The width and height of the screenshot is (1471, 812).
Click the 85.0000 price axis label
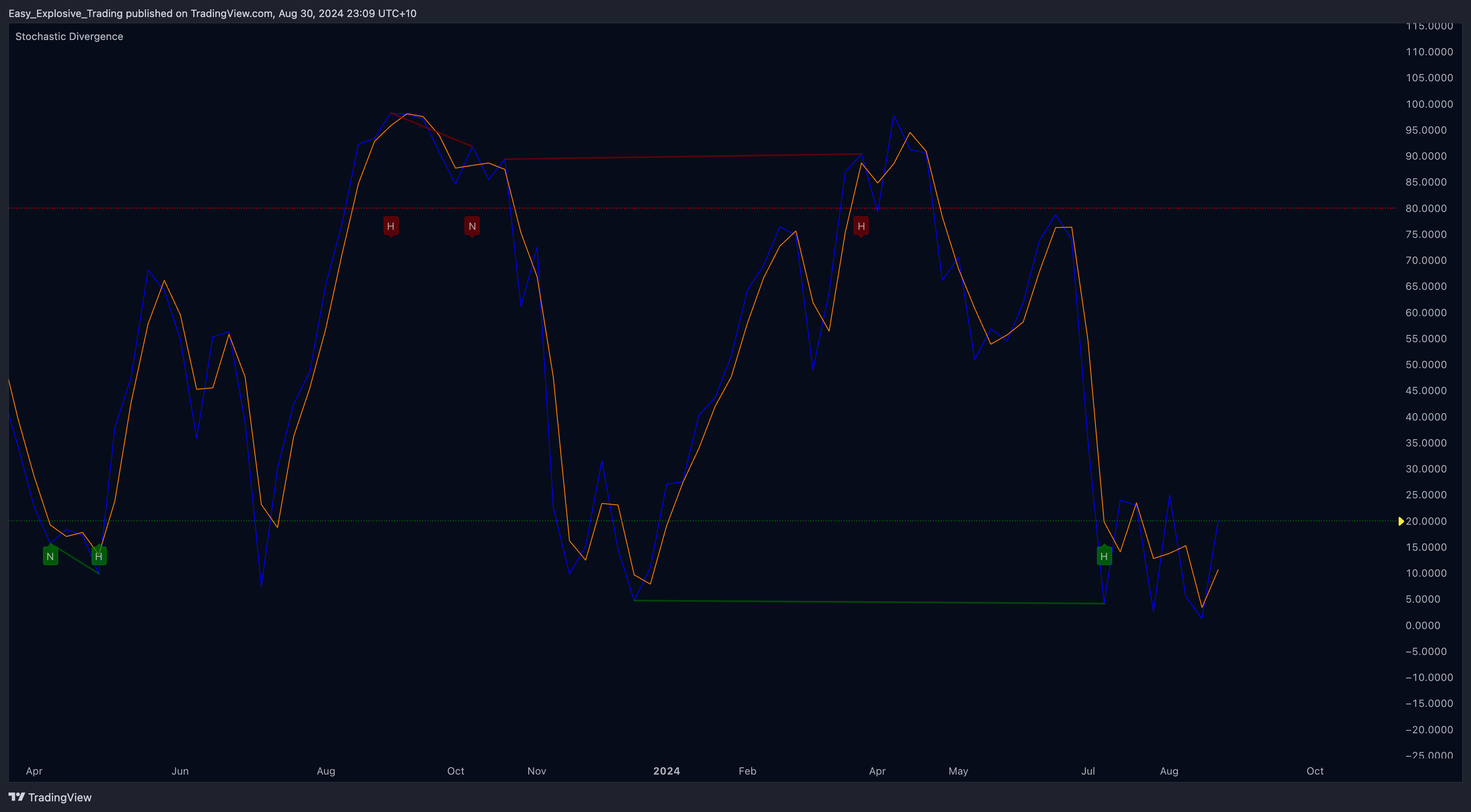tap(1426, 182)
